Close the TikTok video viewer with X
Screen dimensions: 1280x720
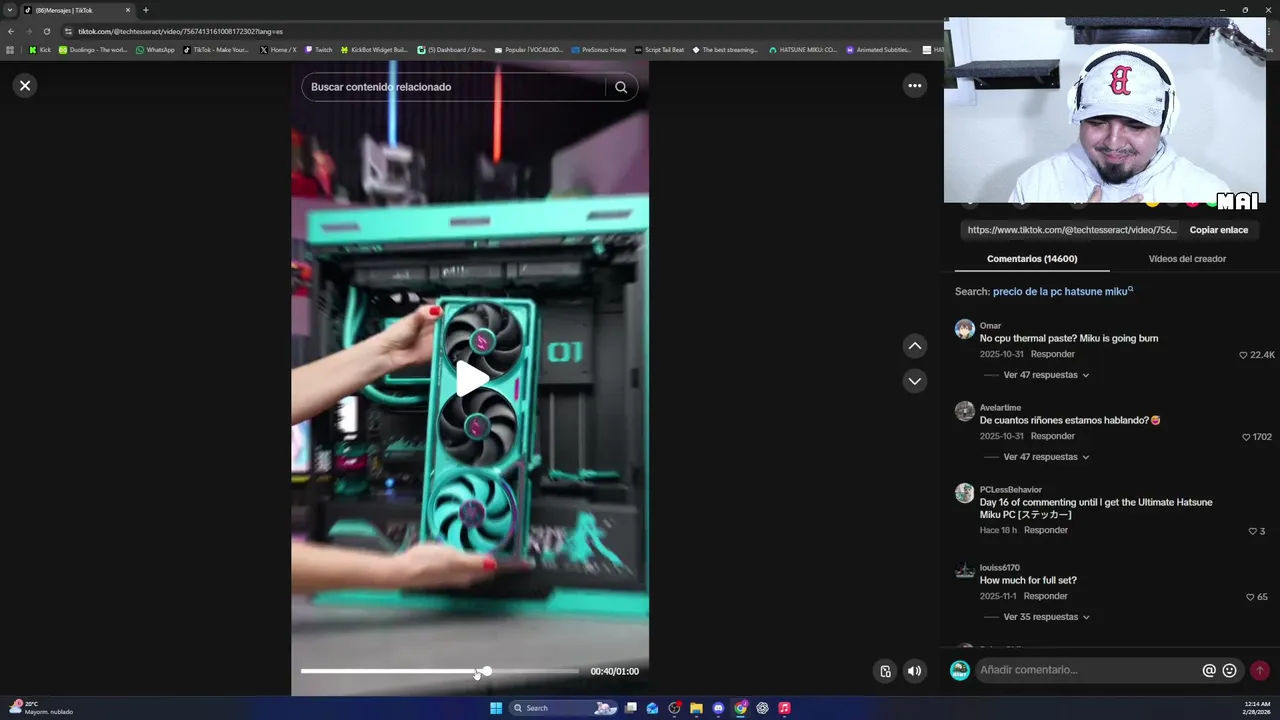(x=25, y=86)
